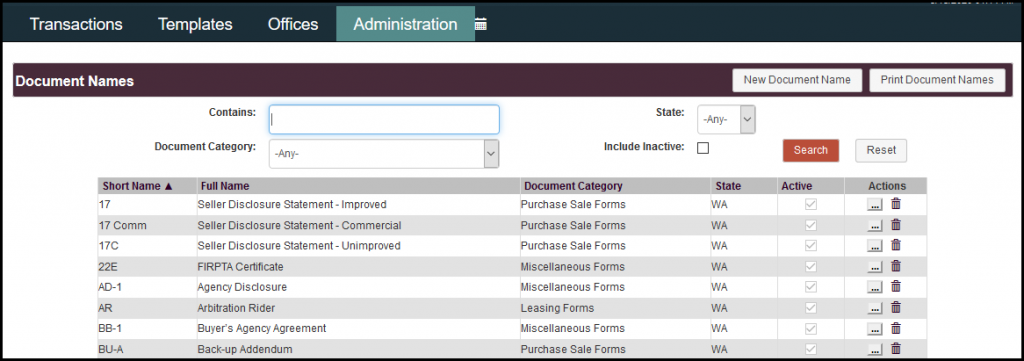Toggle Active checkbox for AD-1
The width and height of the screenshot is (1024, 361).
pyautogui.click(x=811, y=287)
